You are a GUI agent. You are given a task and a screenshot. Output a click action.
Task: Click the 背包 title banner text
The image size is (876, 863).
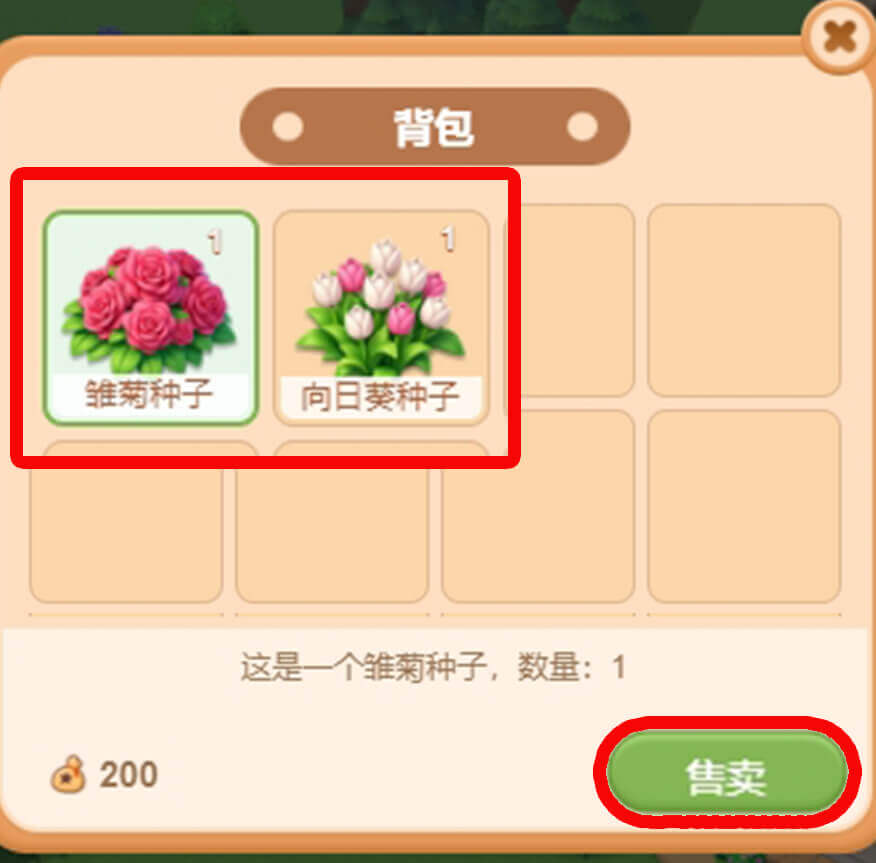pyautogui.click(x=434, y=127)
